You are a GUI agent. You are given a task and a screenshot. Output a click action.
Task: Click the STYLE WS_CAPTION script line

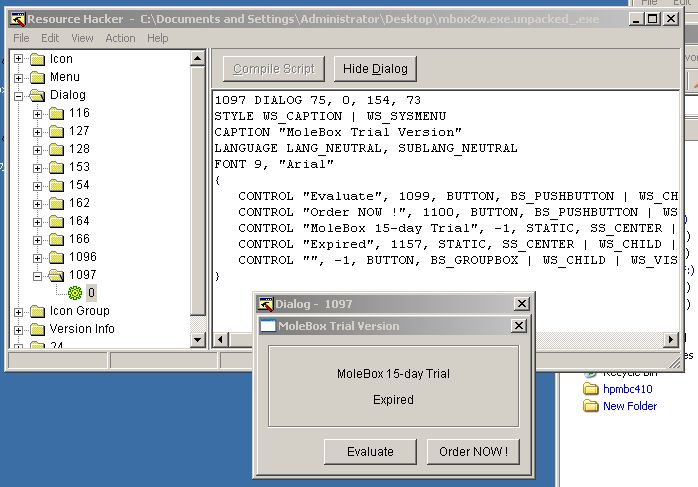(x=330, y=116)
